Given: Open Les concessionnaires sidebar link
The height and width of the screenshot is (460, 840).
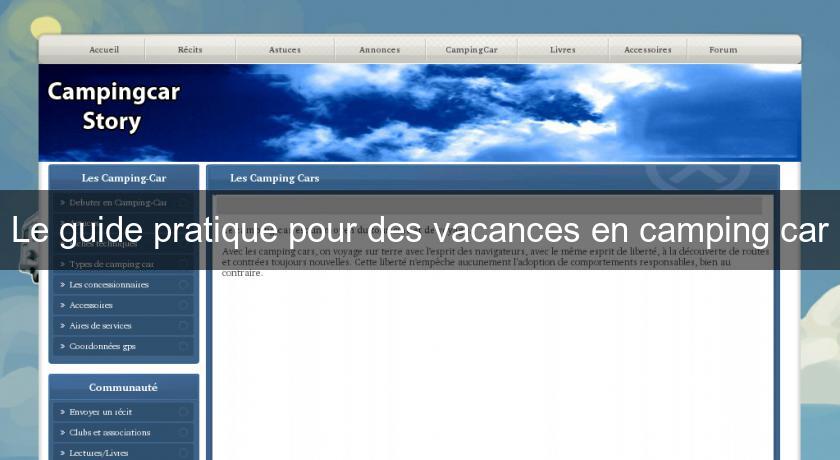Looking at the screenshot, I should tap(109, 284).
